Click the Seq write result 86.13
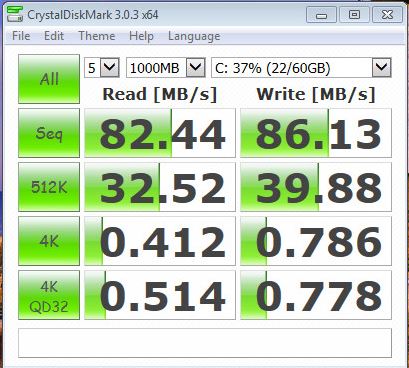Viewport: 409px width, 368px height. pos(316,133)
